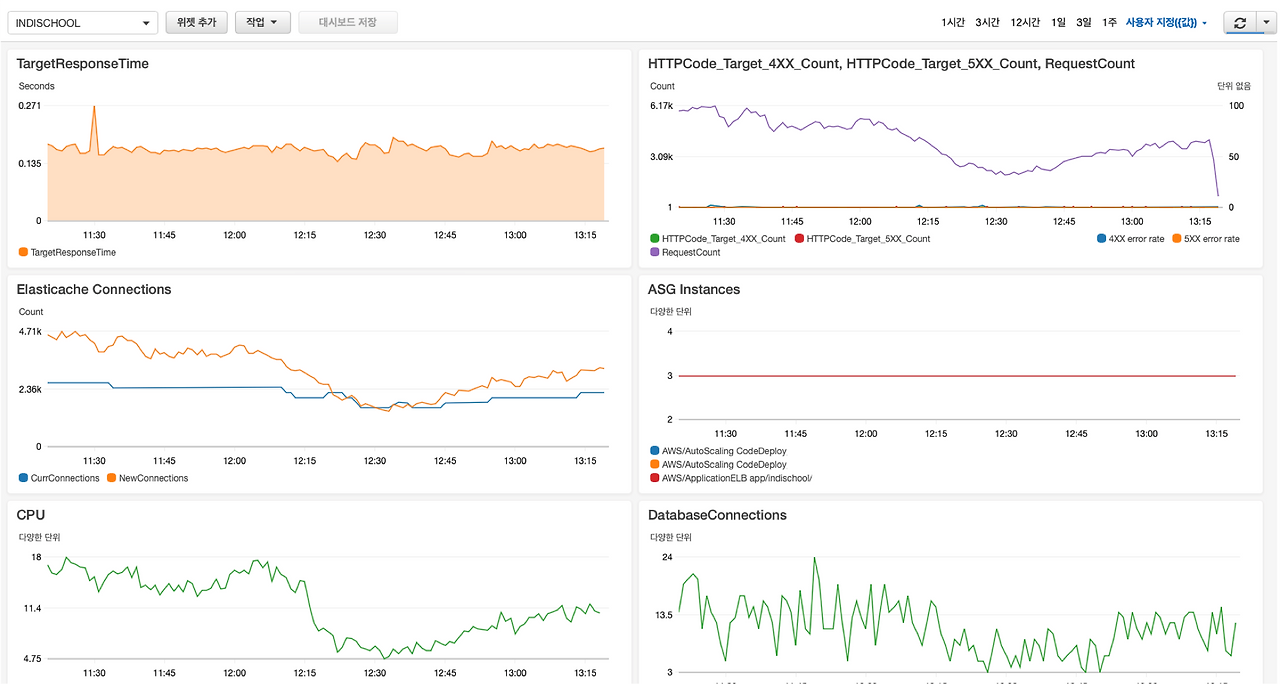Open the INDISCHOOL dashboard selector
The image size is (1280, 684).
click(82, 23)
